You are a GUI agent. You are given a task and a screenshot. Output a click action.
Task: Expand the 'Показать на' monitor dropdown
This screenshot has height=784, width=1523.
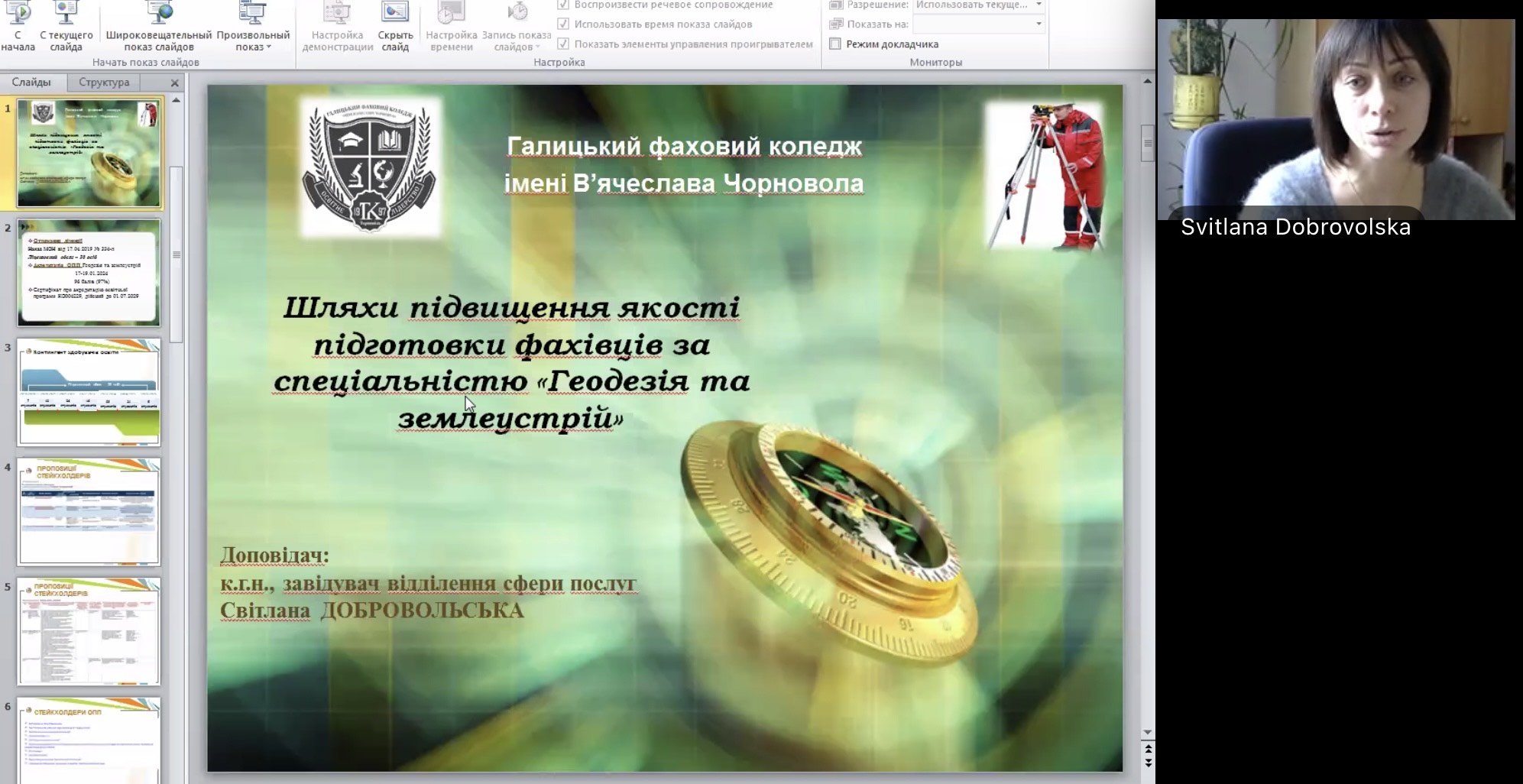point(1039,24)
